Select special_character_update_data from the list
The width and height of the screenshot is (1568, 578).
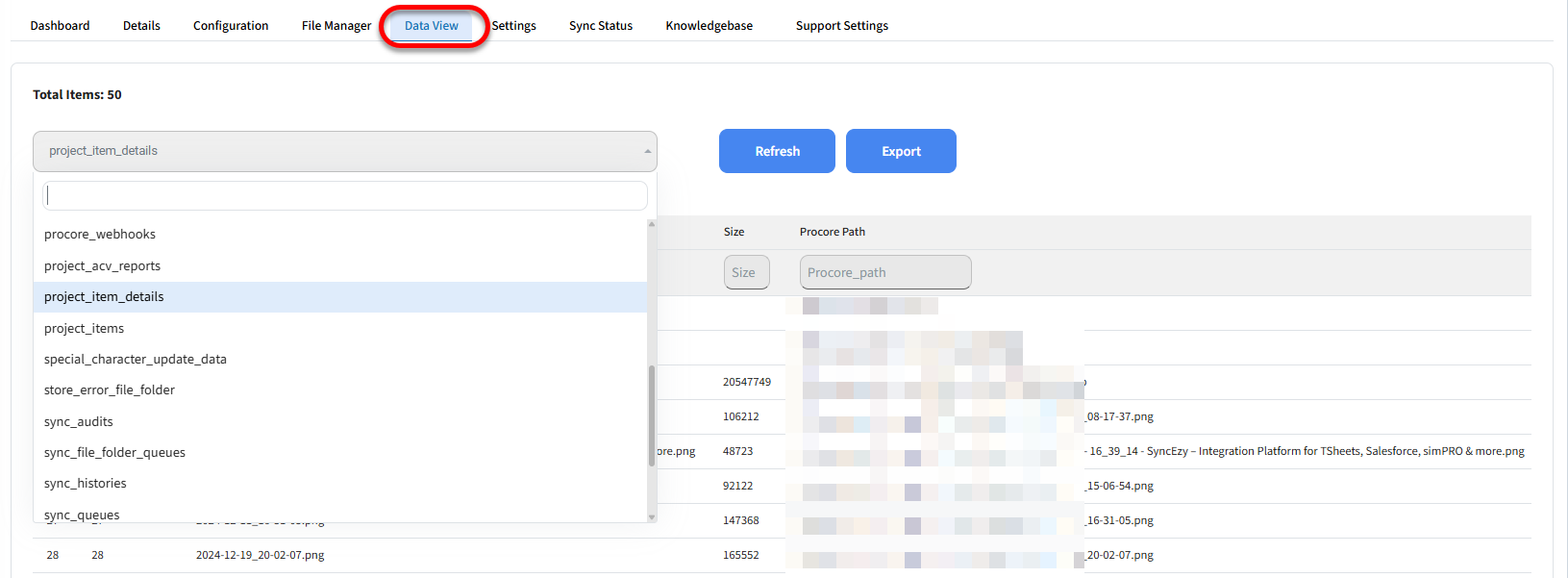[136, 360]
